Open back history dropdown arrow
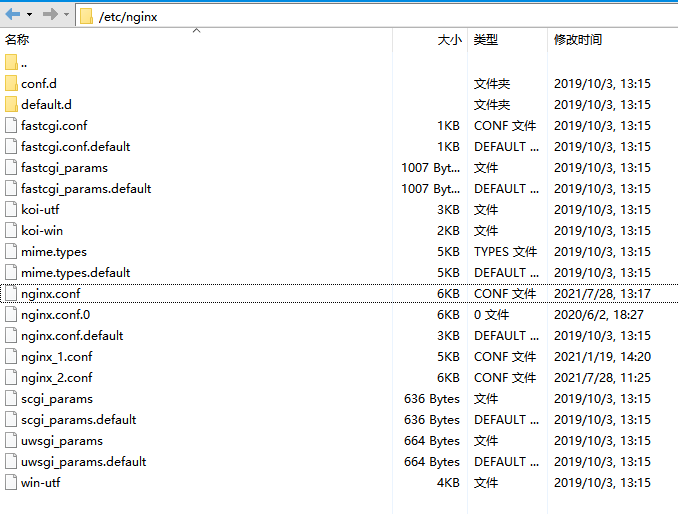Screen dimensions: 678x514 click(x=29, y=14)
